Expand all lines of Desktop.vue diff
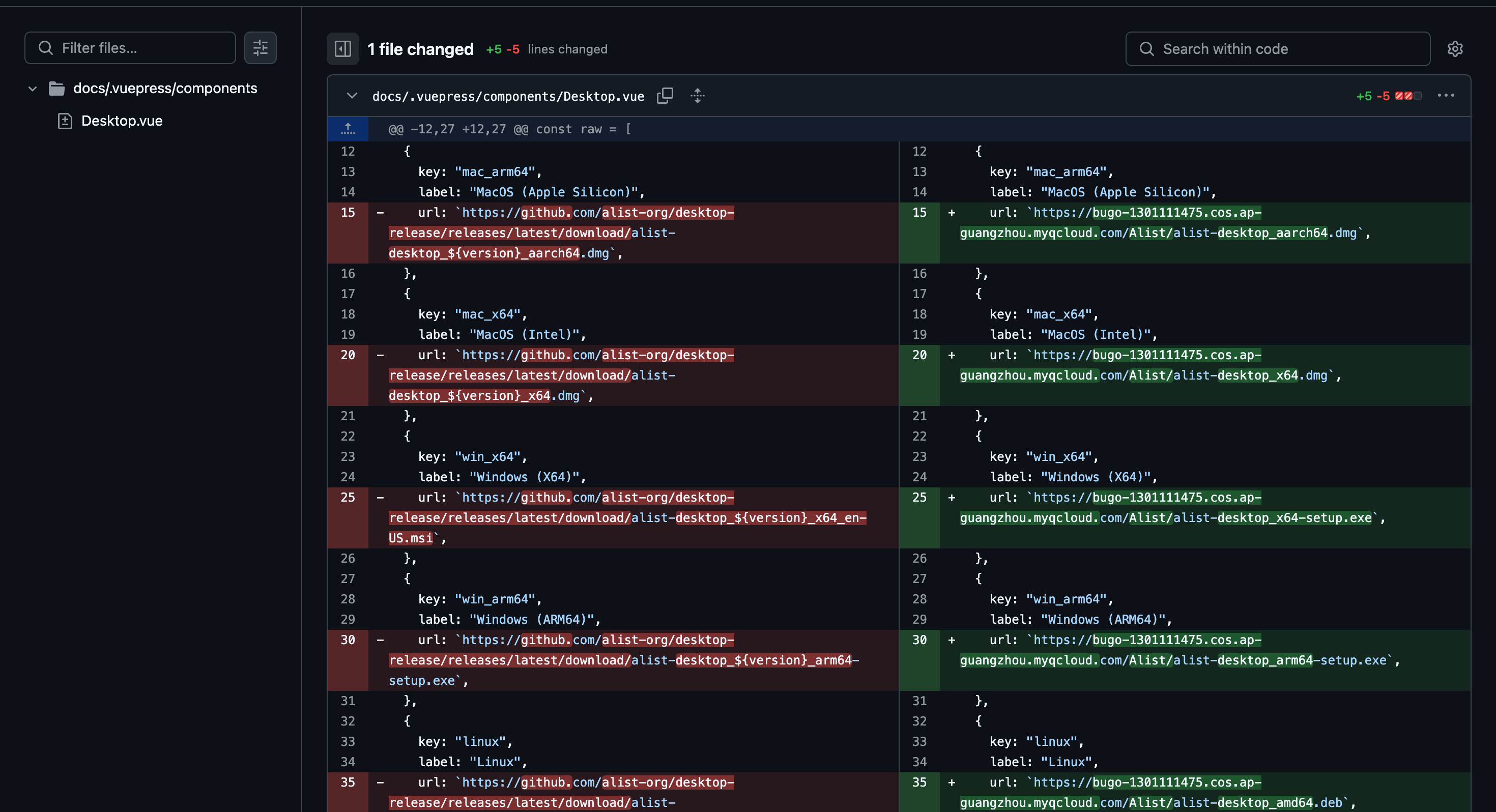The image size is (1496, 812). coord(698,96)
